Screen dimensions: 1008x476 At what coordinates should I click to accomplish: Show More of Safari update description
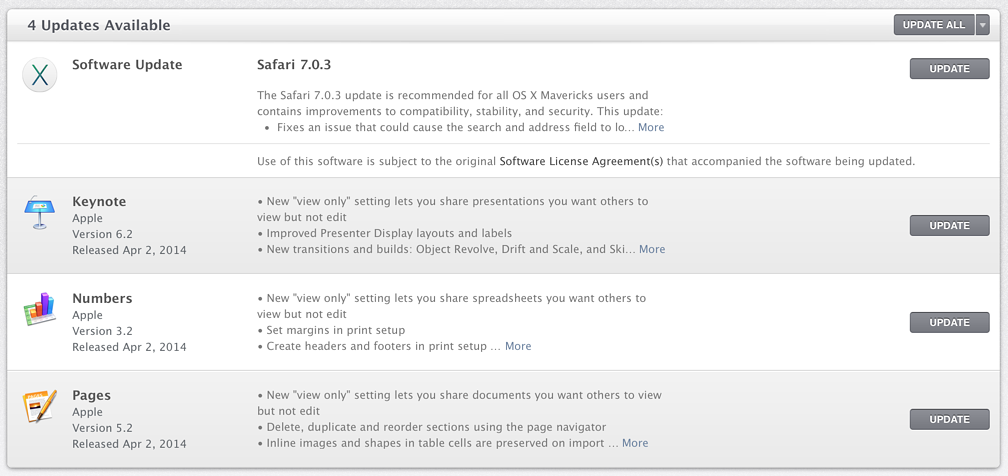651,127
